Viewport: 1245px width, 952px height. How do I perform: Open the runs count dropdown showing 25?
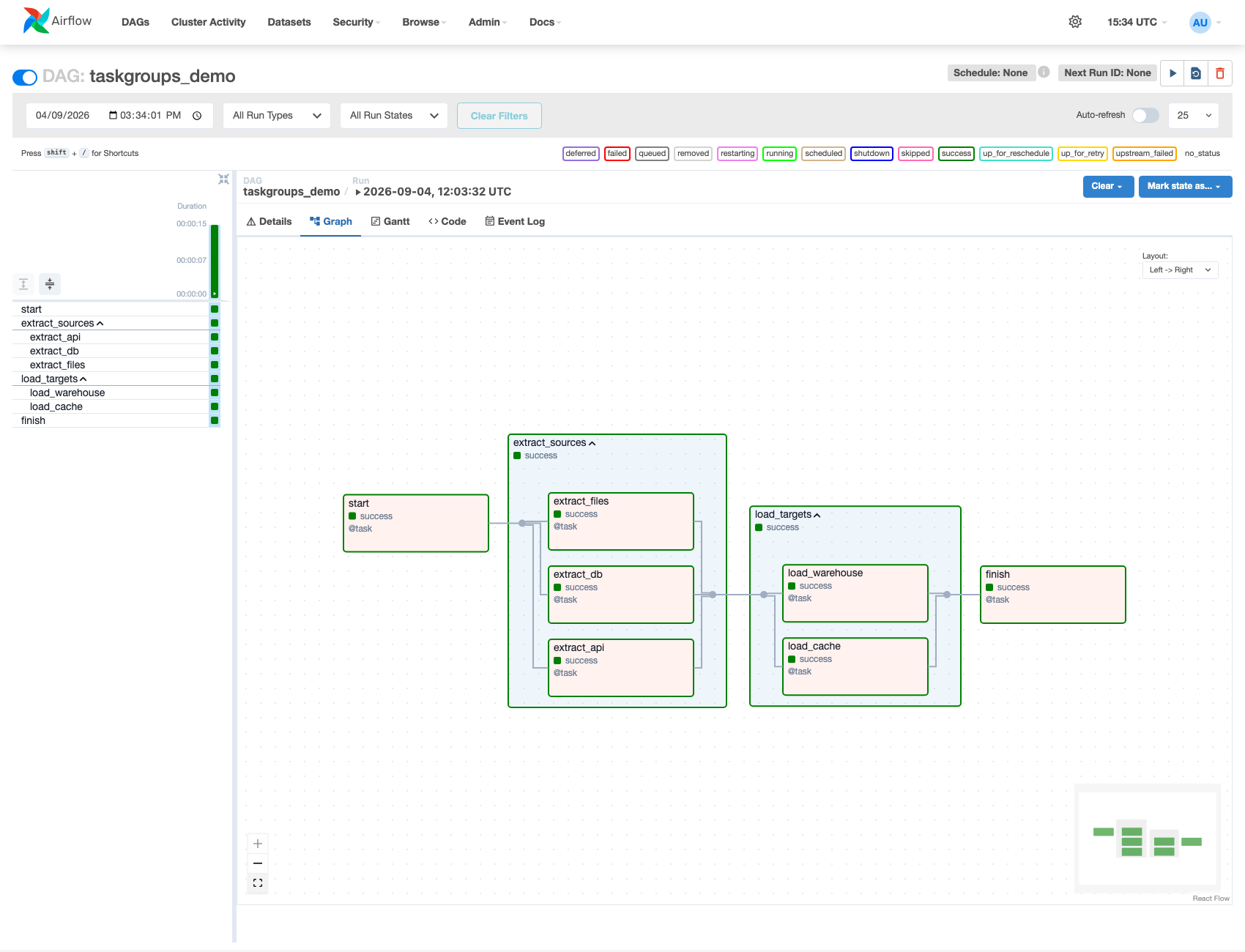1194,116
